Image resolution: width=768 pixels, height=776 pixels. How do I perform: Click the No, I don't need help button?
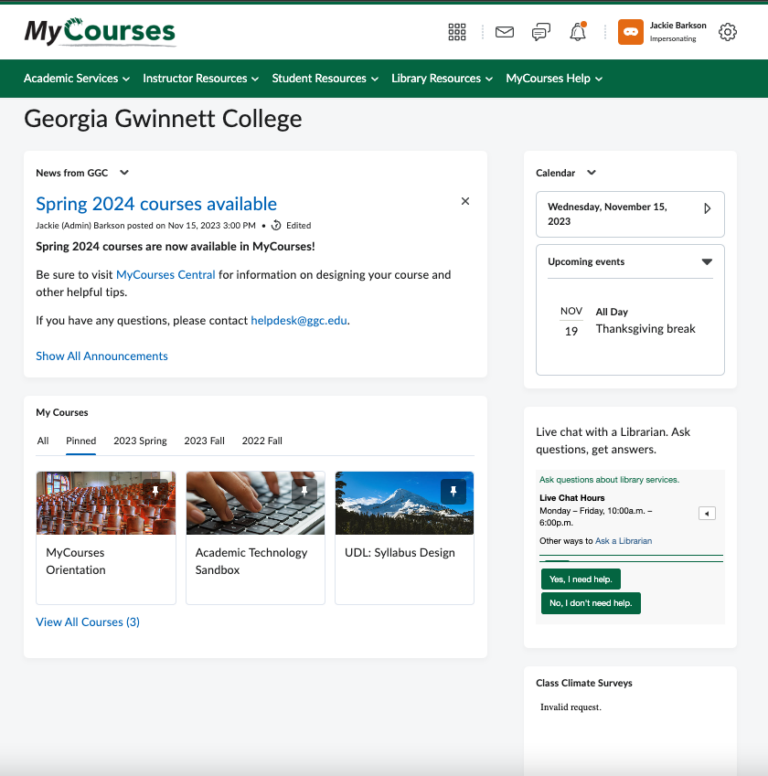[591, 603]
